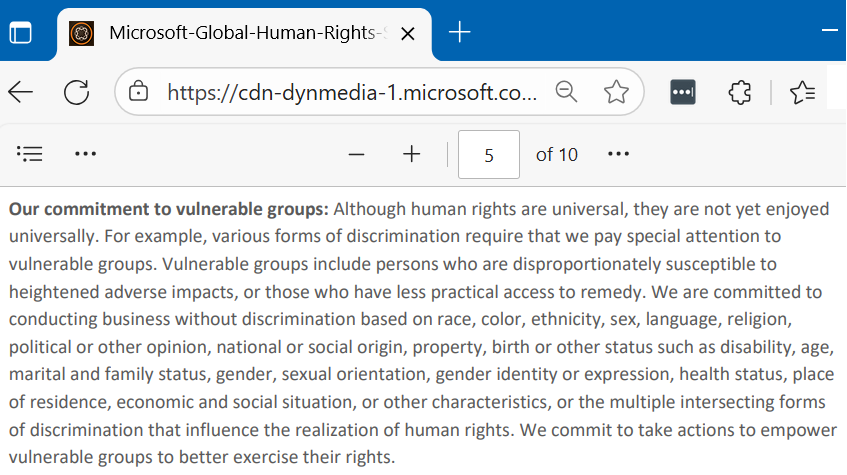Zoom in the PDF document
The height and width of the screenshot is (475, 847).
pos(412,154)
